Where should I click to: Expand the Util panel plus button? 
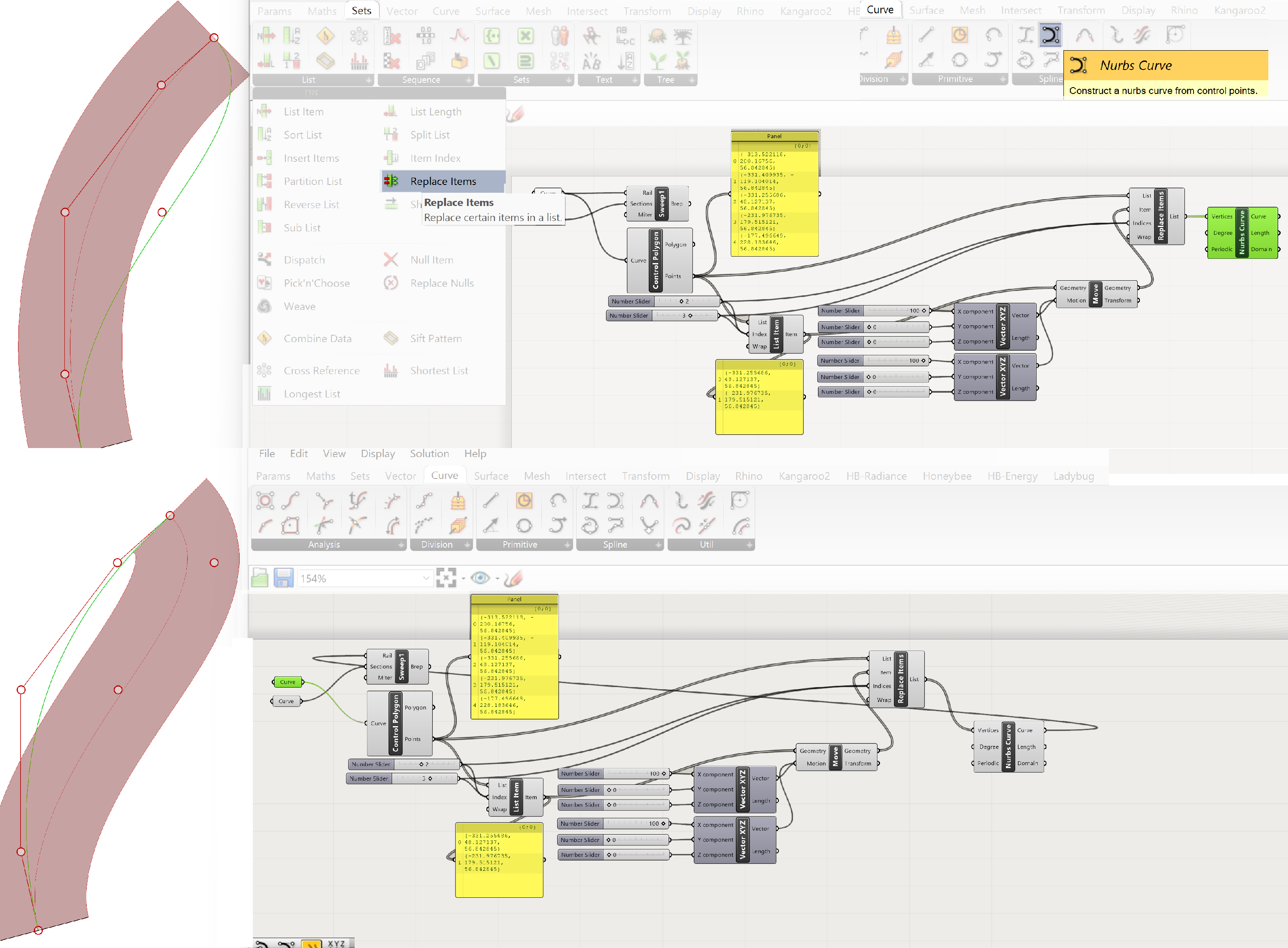coord(749,545)
